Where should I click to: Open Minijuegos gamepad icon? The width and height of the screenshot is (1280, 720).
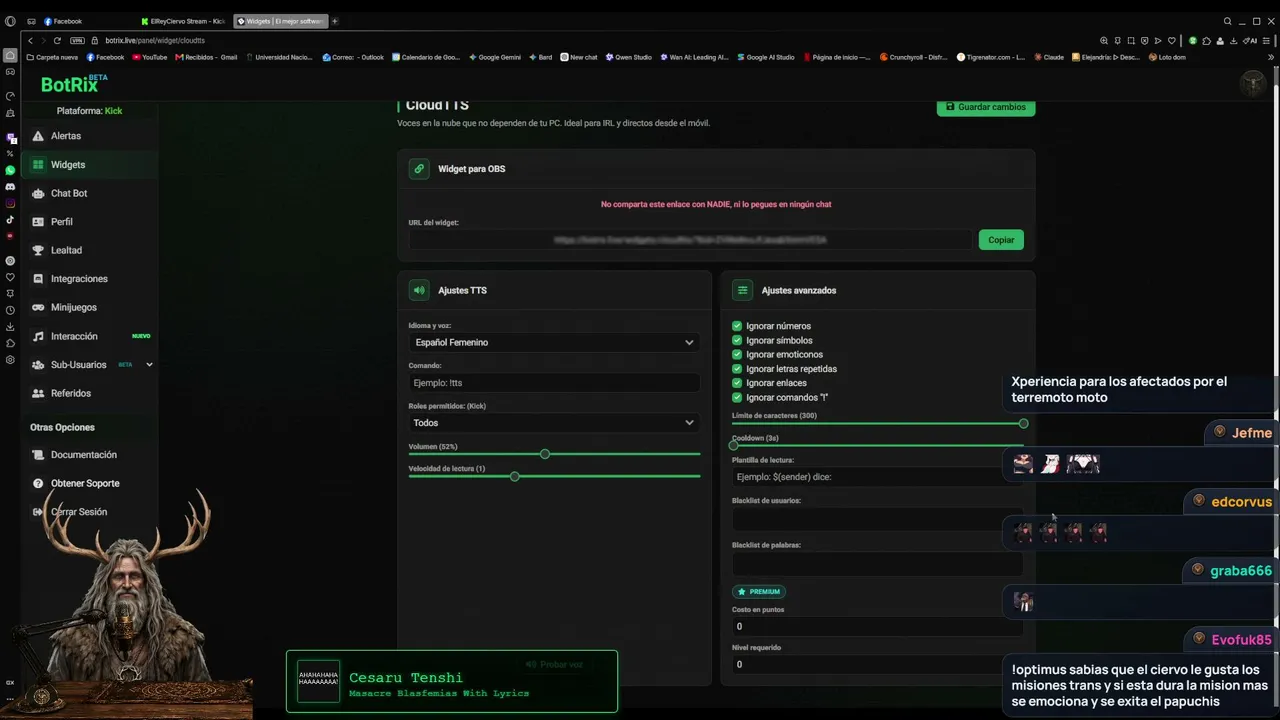click(x=38, y=307)
